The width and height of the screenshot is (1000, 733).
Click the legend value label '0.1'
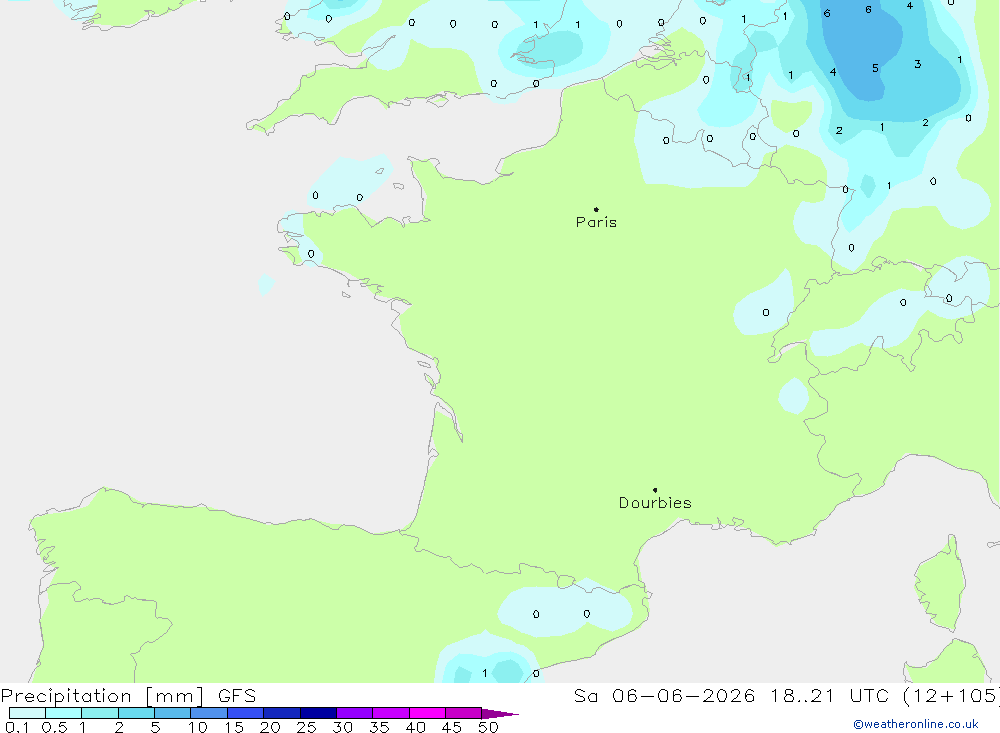coord(17,727)
